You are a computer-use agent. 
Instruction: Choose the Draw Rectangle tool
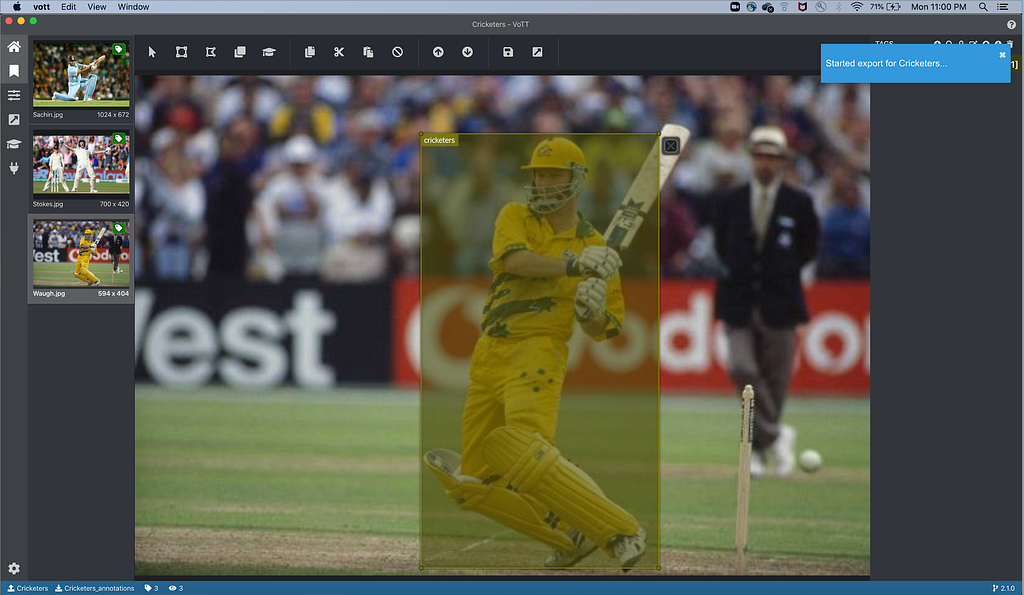pos(182,52)
